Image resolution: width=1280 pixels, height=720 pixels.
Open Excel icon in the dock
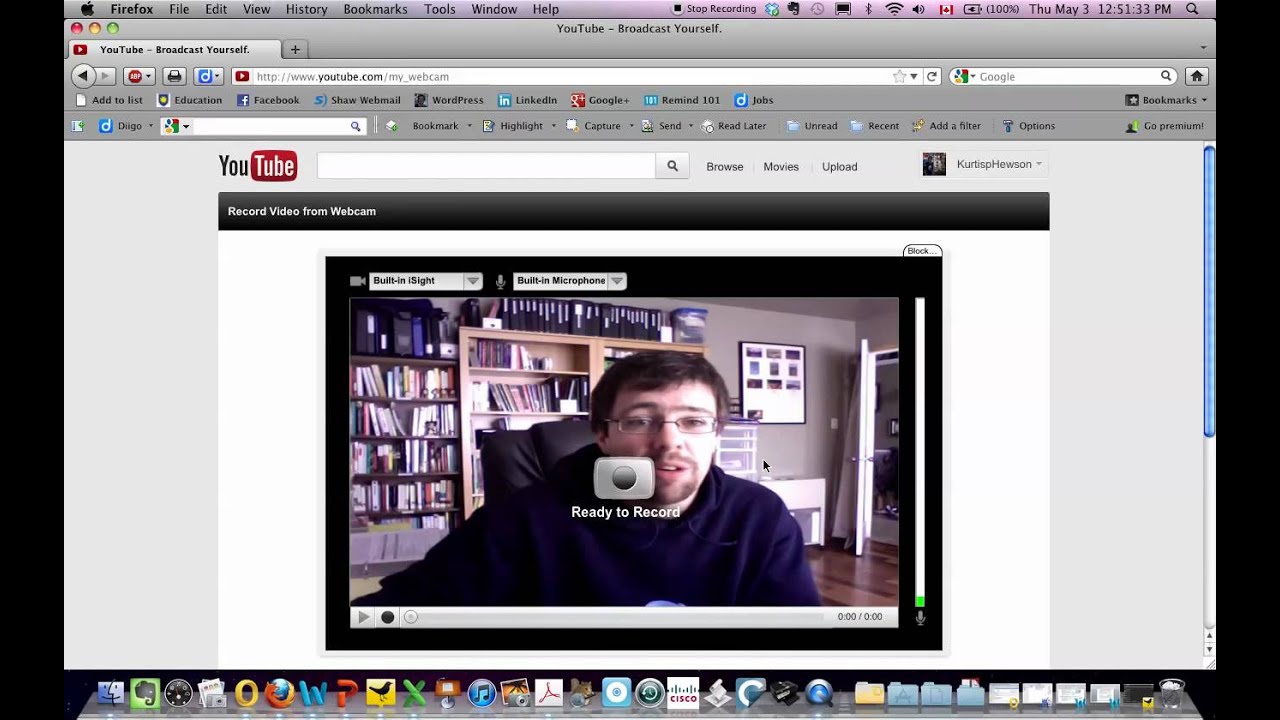click(414, 693)
